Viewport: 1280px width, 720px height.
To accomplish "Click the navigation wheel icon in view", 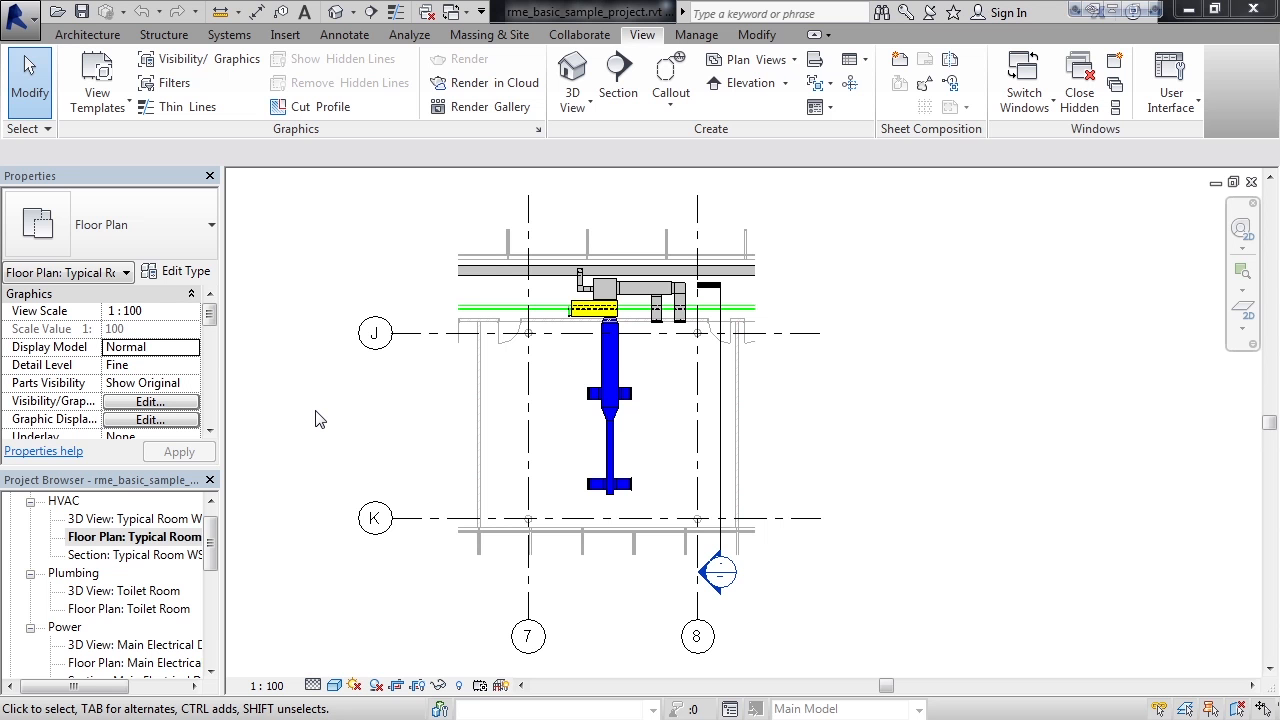I will point(1241,229).
